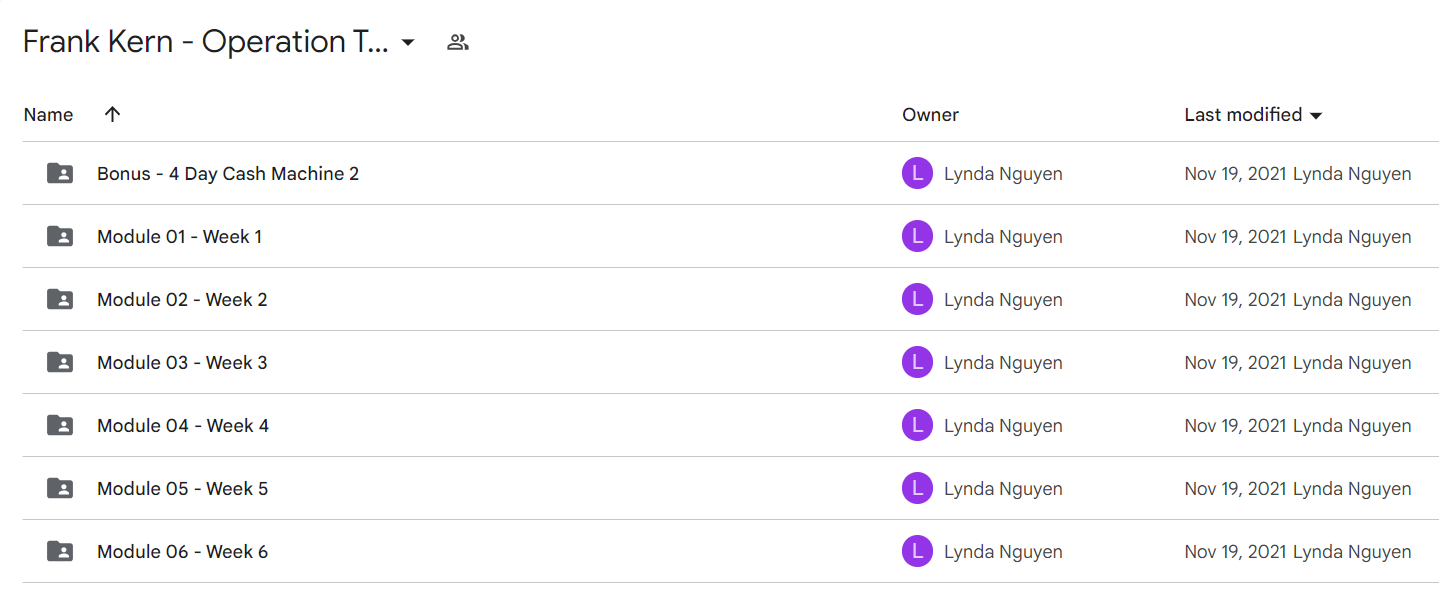Click the shared folder icon for Module 04 - Week 4
The height and width of the screenshot is (609, 1439).
coord(60,425)
